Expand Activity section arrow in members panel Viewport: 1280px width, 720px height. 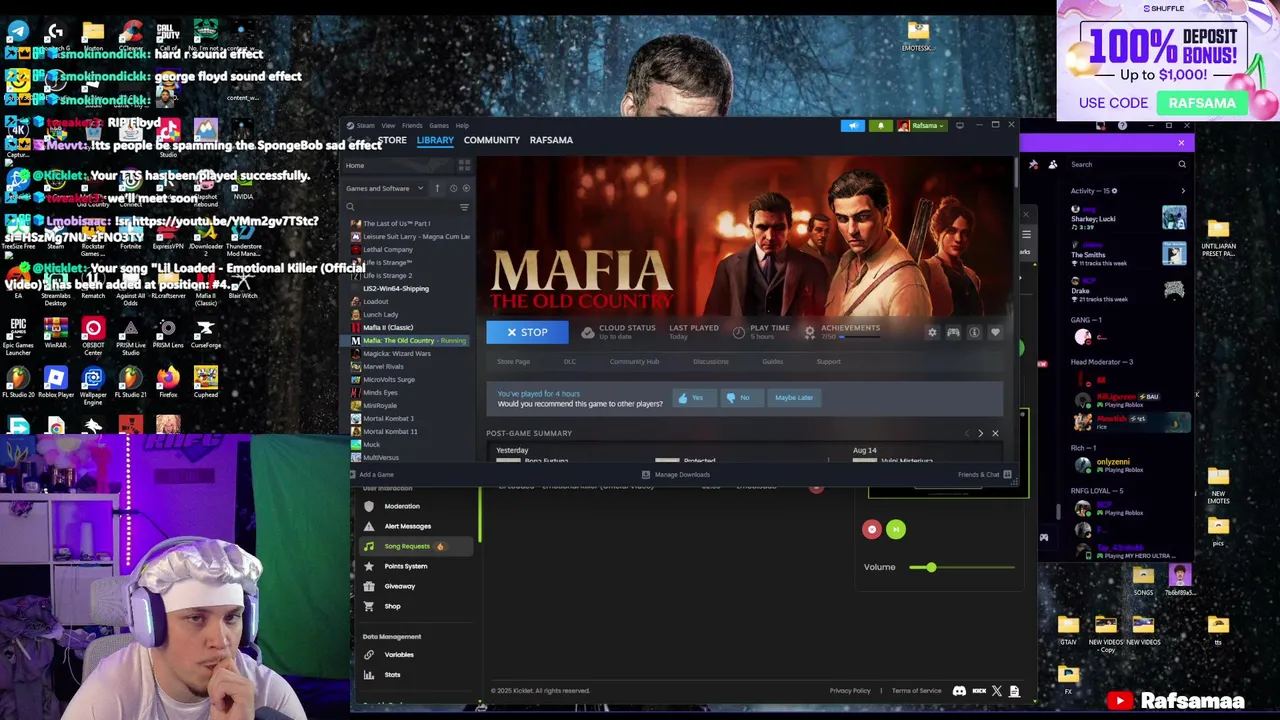tap(1183, 191)
